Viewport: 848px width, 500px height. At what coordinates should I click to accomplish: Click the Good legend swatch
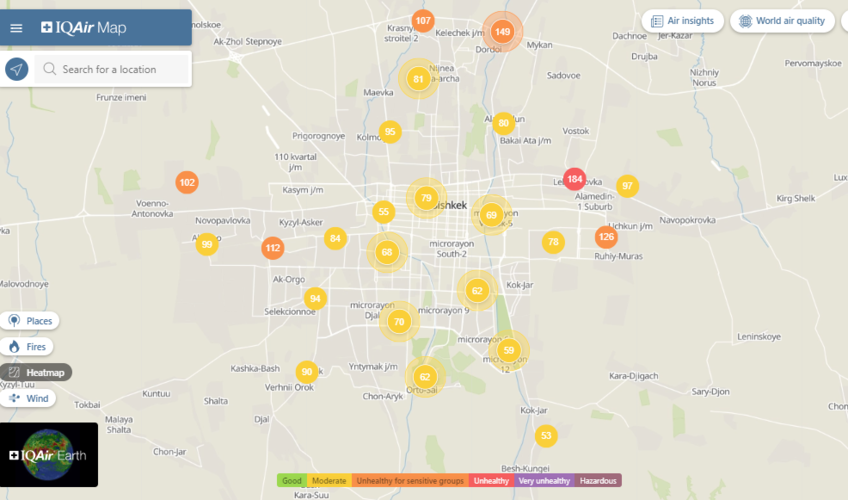[x=292, y=481]
